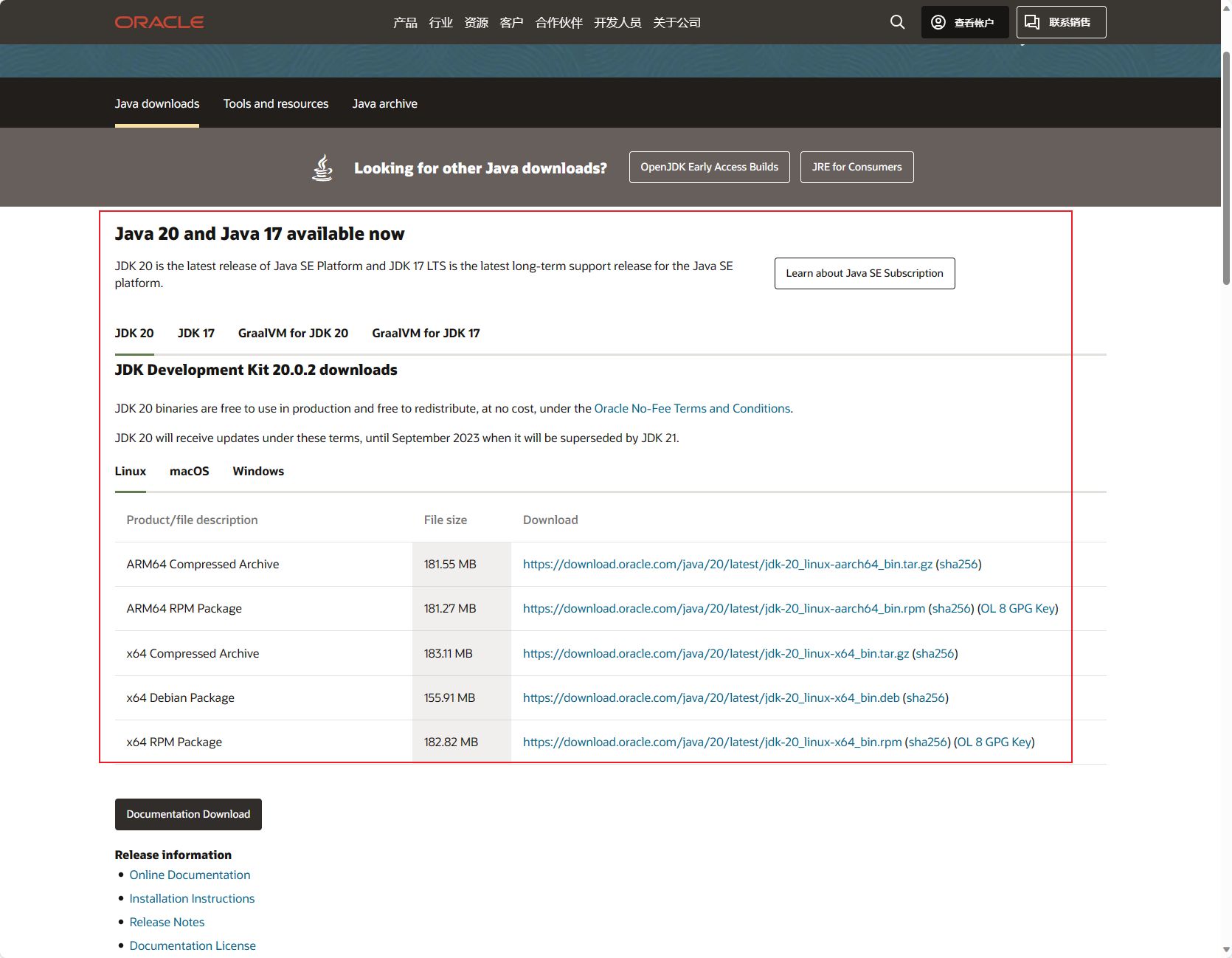Switch to the macOS tab
This screenshot has width=1232, height=958.
point(190,472)
